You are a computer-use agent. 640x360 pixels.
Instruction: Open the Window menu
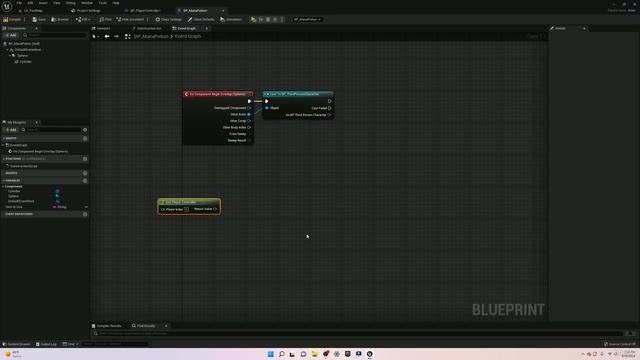click(x=87, y=3)
